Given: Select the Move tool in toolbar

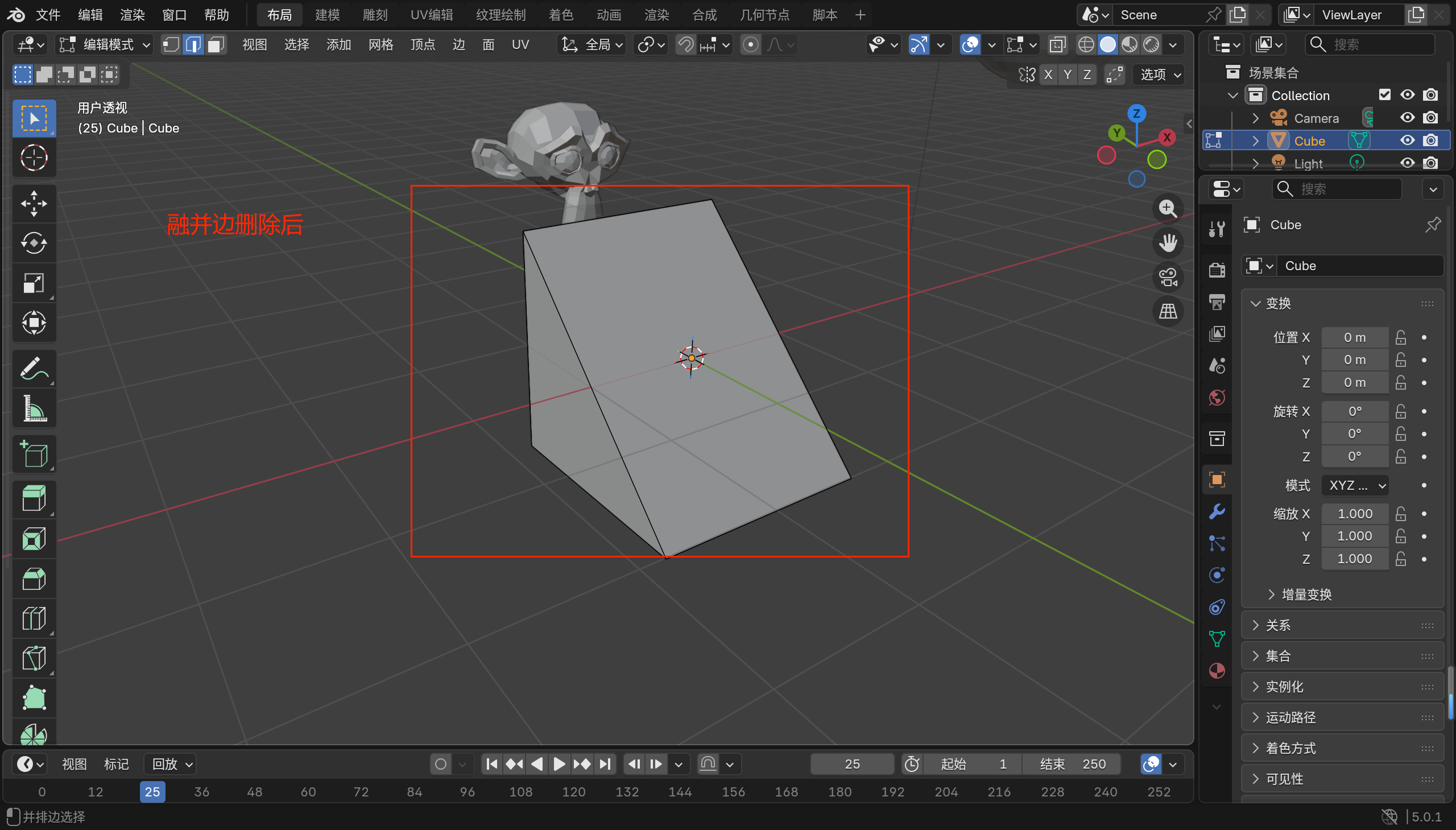Looking at the screenshot, I should tap(34, 204).
